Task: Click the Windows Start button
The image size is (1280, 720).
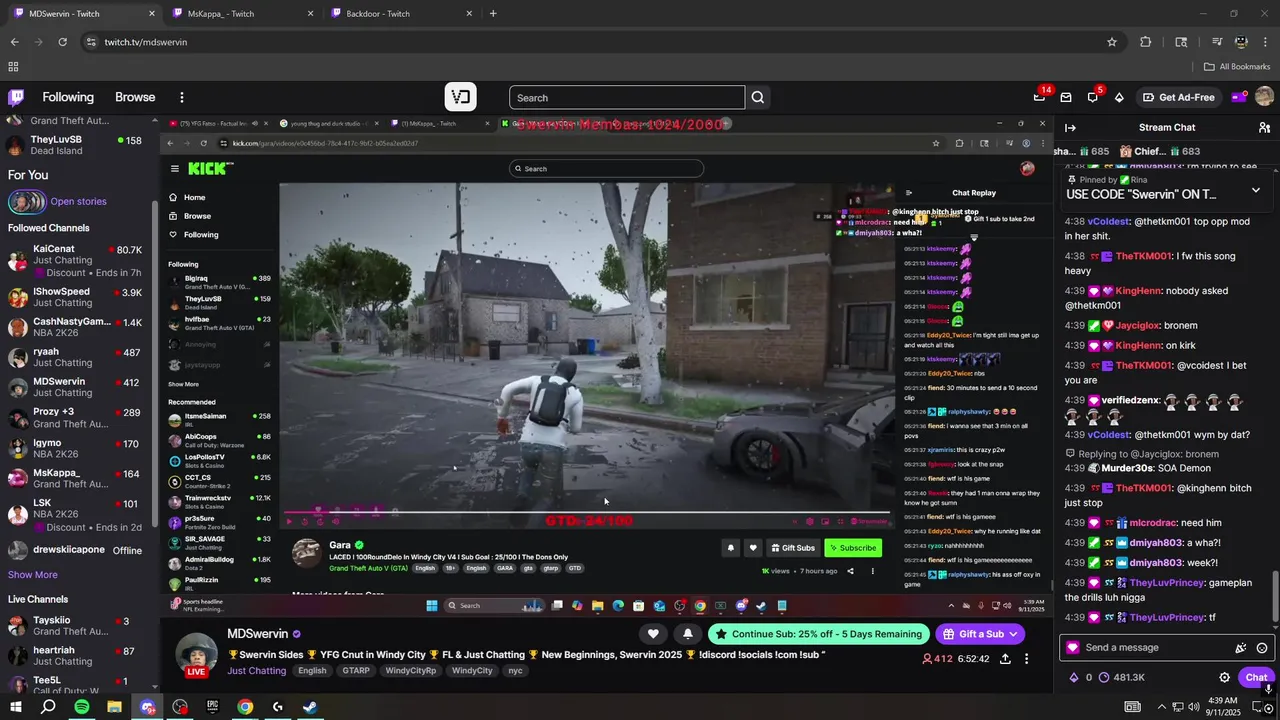Action: (x=16, y=707)
